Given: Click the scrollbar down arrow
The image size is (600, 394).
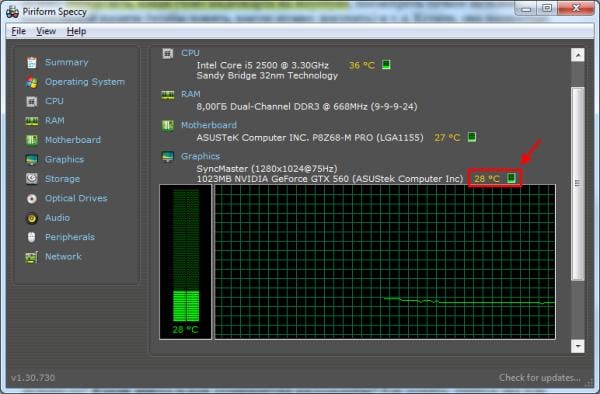Looking at the screenshot, I should tap(577, 346).
